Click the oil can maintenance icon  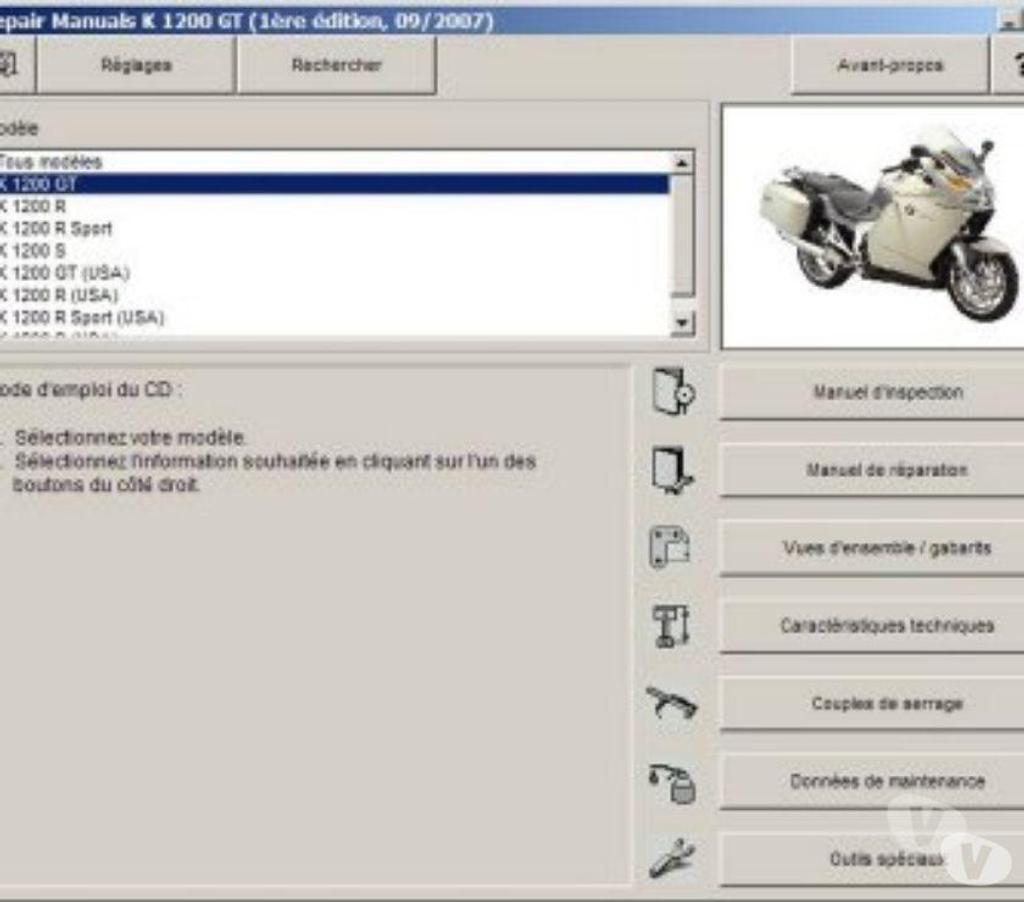(672, 782)
